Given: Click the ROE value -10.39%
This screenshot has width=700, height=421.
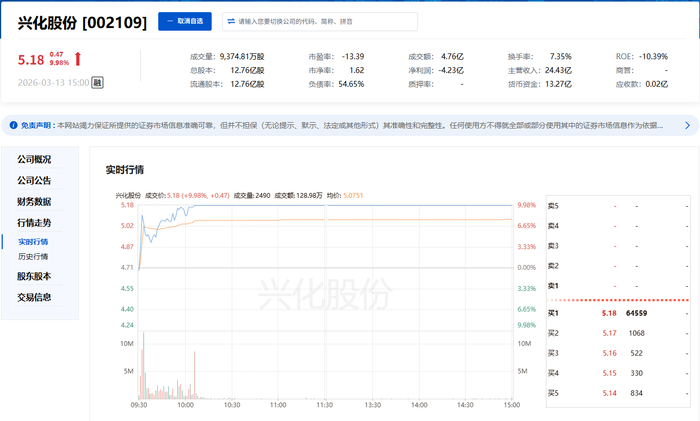Looking at the screenshot, I should 654,57.
